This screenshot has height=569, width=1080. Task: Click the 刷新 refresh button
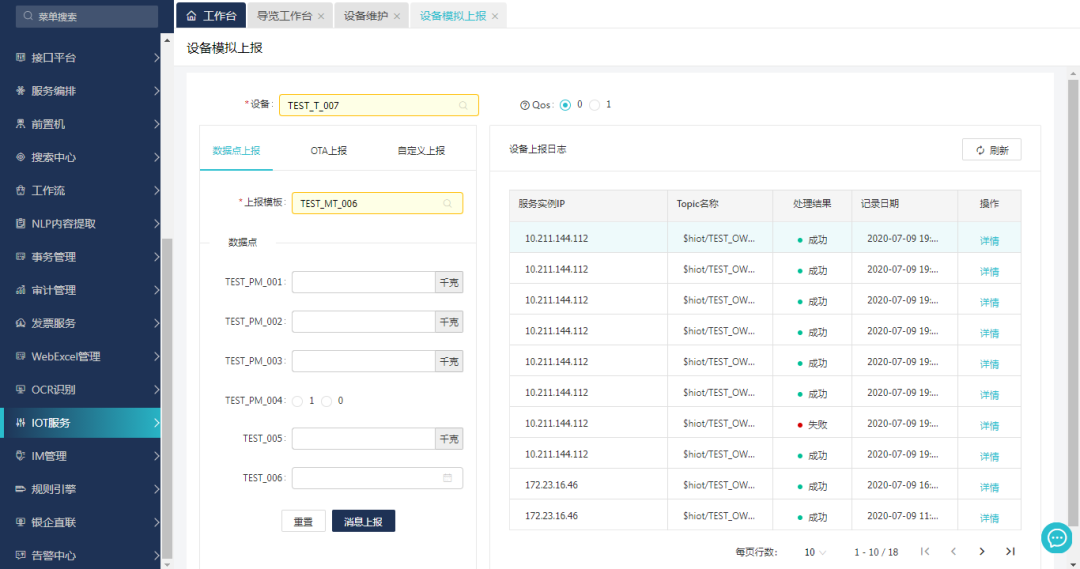click(x=991, y=150)
